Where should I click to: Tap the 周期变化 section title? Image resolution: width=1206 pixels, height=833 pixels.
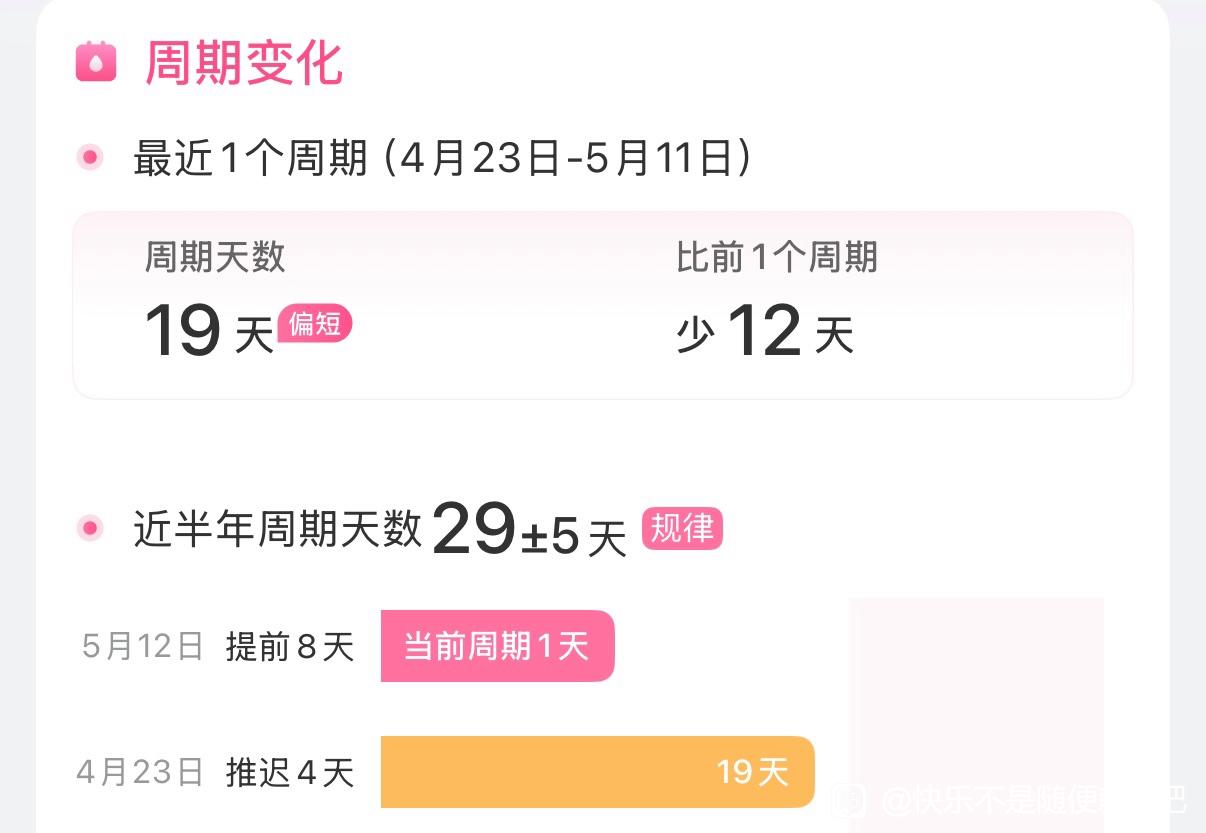tap(244, 63)
